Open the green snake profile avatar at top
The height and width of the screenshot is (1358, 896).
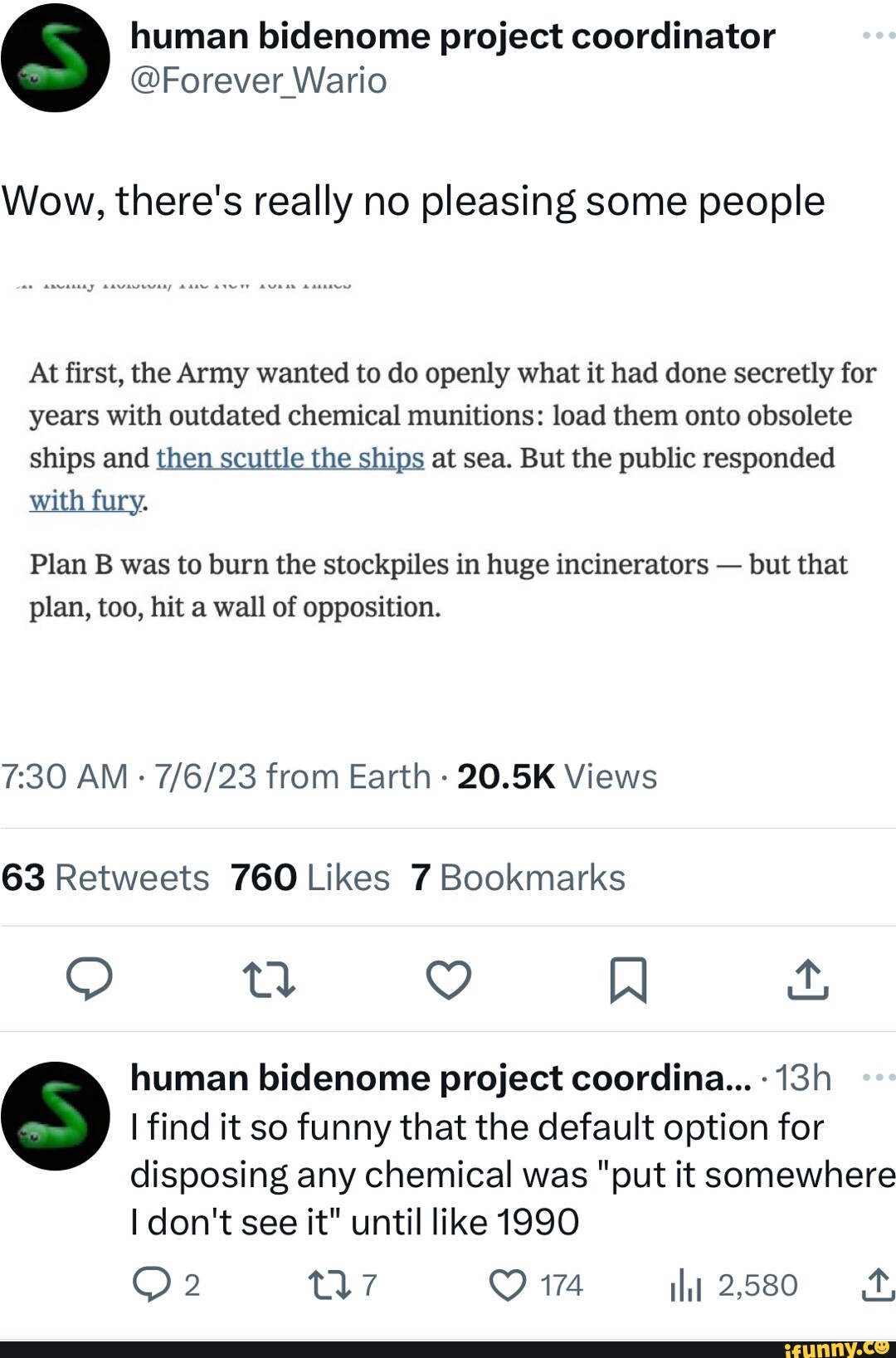56,57
